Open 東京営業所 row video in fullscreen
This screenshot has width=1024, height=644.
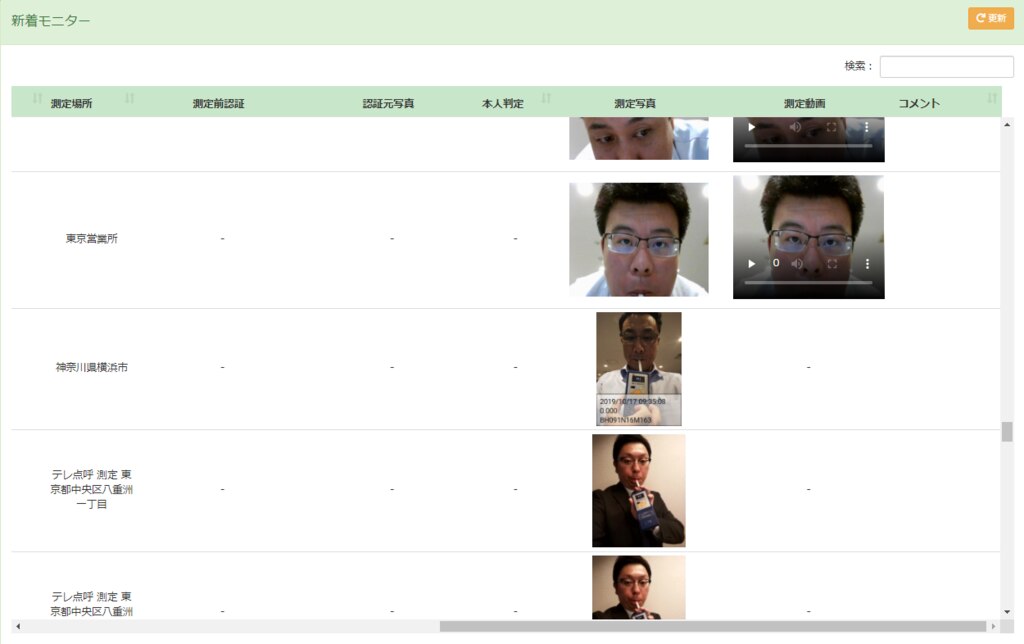click(832, 264)
